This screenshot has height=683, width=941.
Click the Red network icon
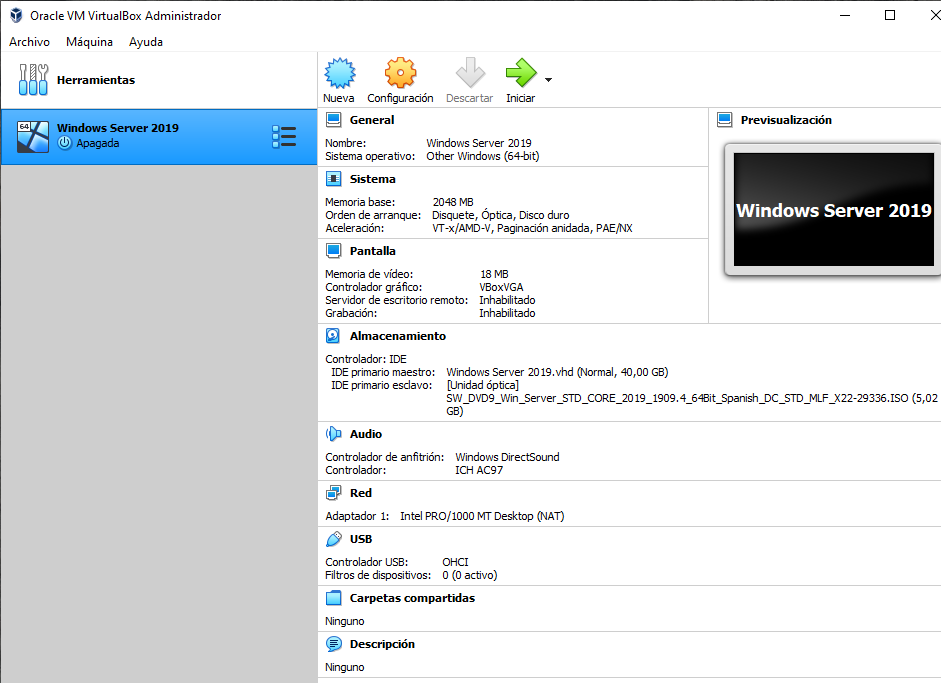(x=333, y=493)
